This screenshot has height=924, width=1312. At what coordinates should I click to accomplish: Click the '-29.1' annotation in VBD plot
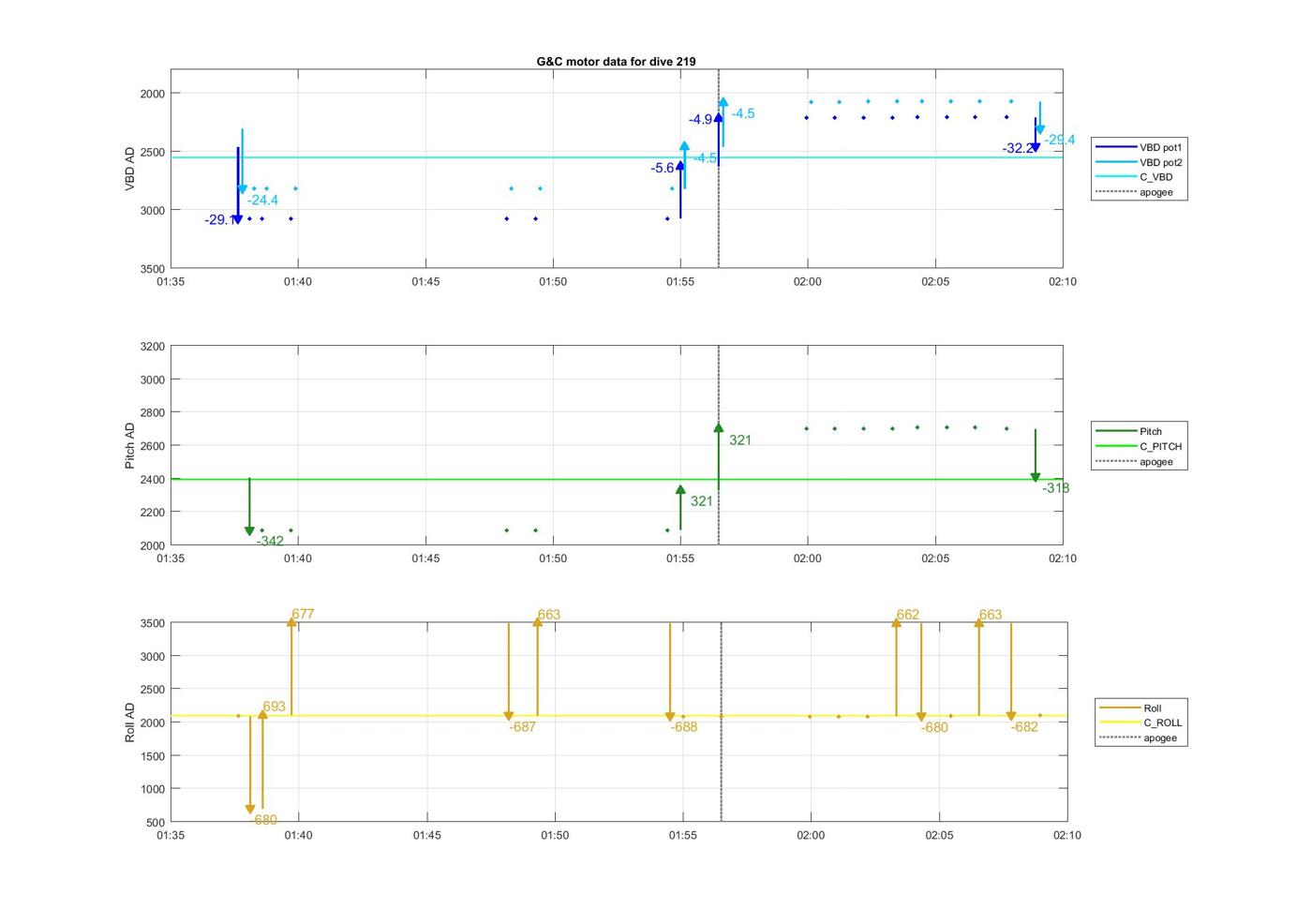pyautogui.click(x=220, y=220)
